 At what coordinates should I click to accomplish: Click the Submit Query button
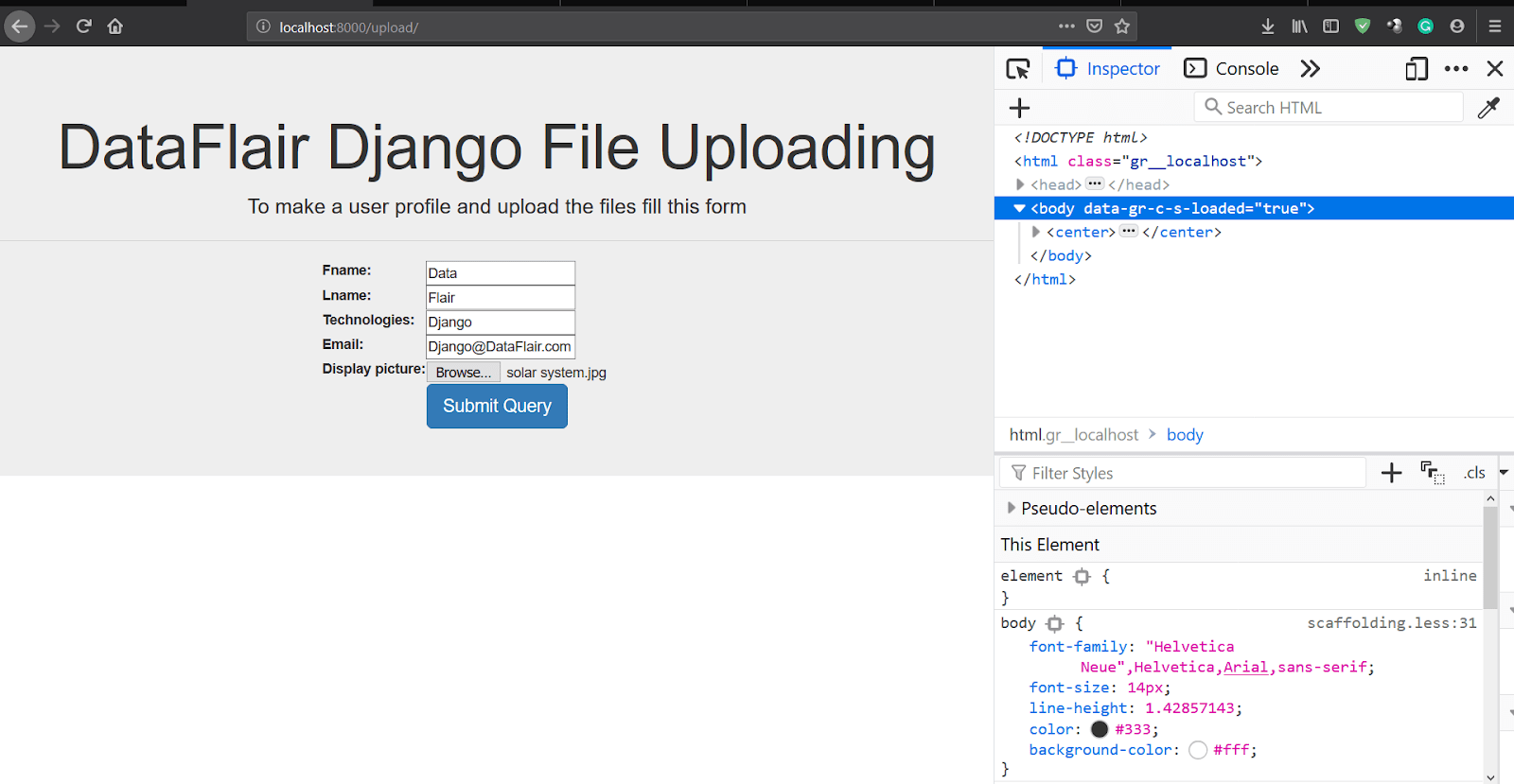tap(497, 406)
